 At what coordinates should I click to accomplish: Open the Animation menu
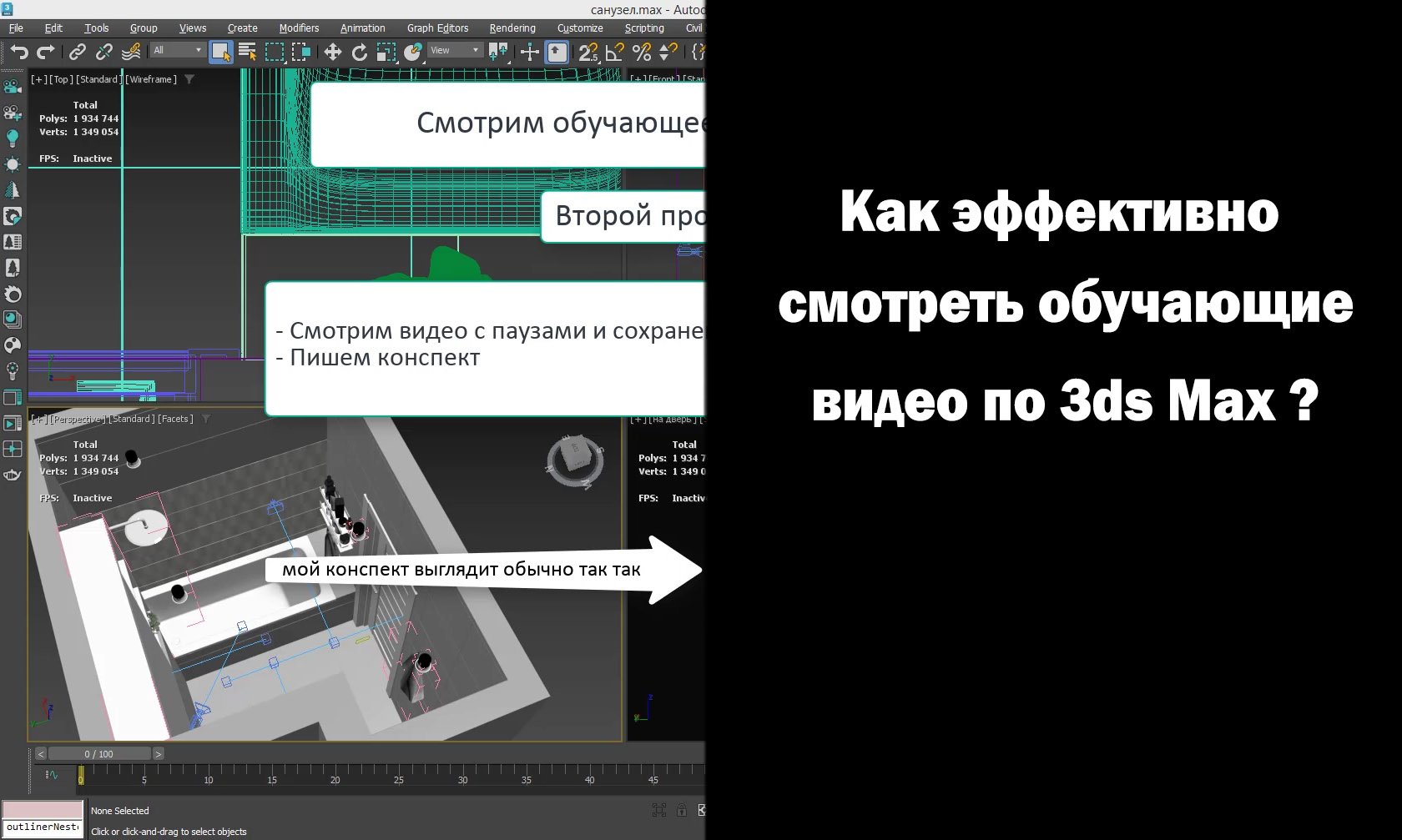coord(363,28)
